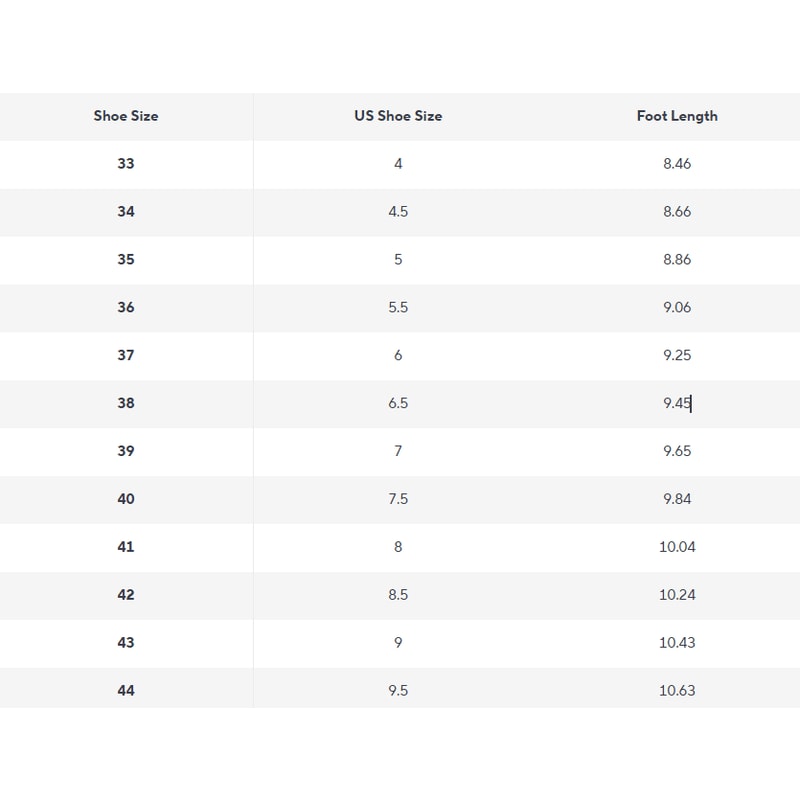Click the US shoe size 9.5 value
800x800 pixels.
coord(398,691)
